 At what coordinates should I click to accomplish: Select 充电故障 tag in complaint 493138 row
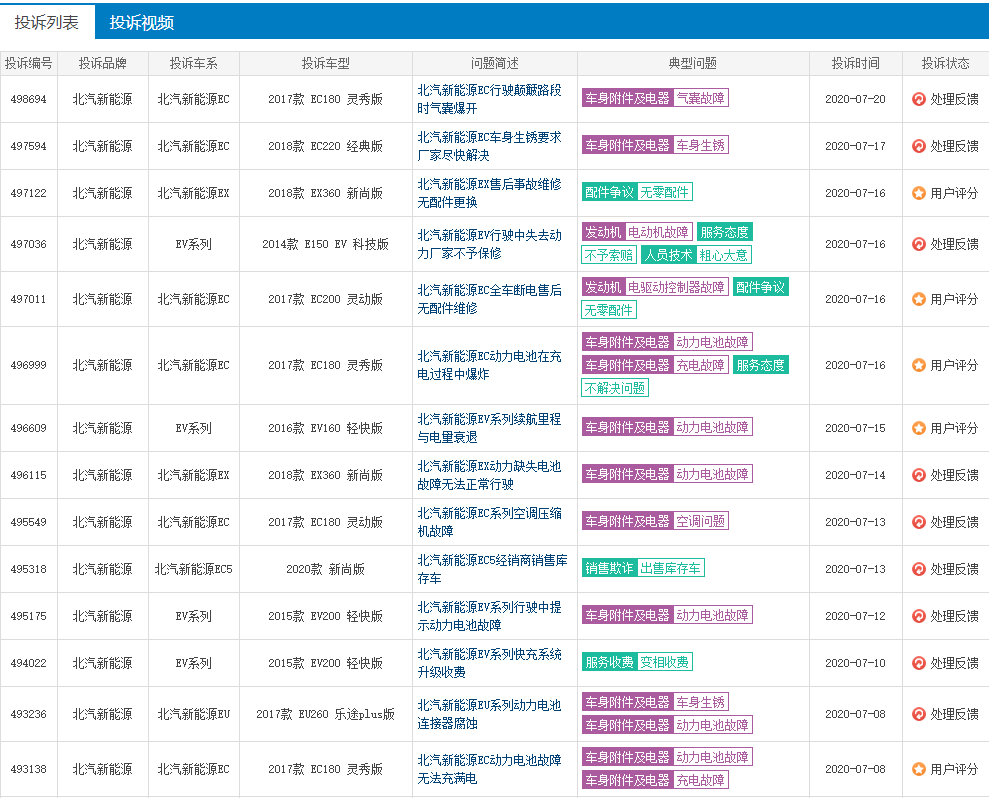pos(700,780)
